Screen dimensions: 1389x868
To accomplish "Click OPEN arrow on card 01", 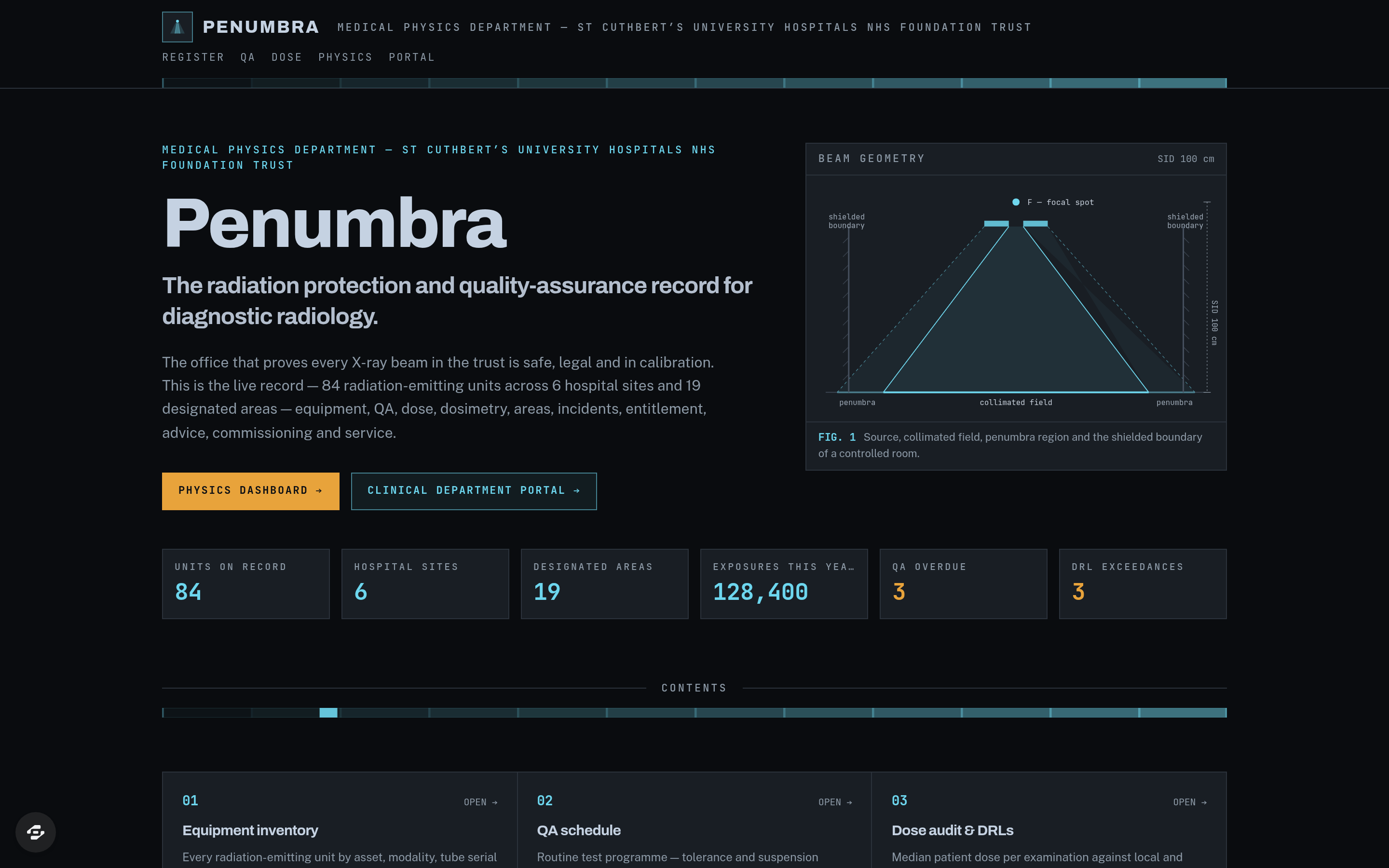I will click(480, 802).
